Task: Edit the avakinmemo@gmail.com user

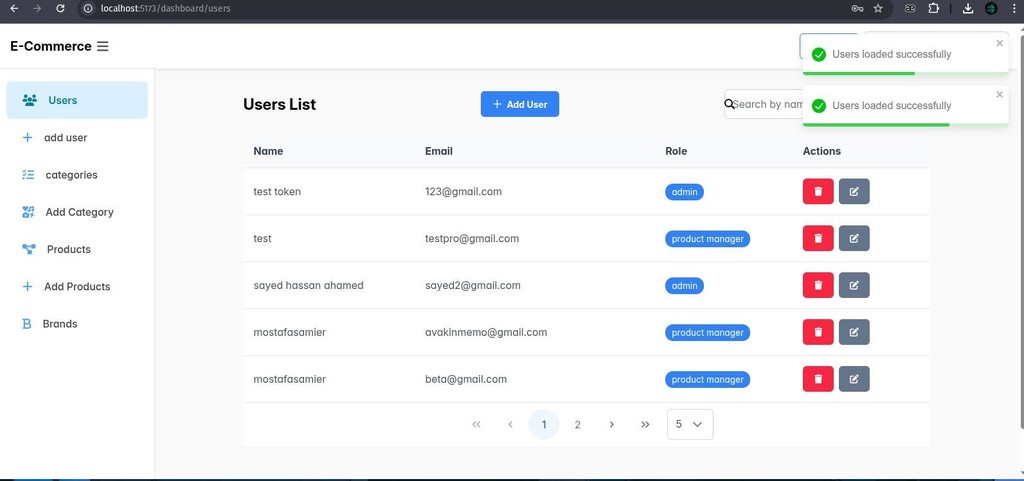Action: pos(854,332)
